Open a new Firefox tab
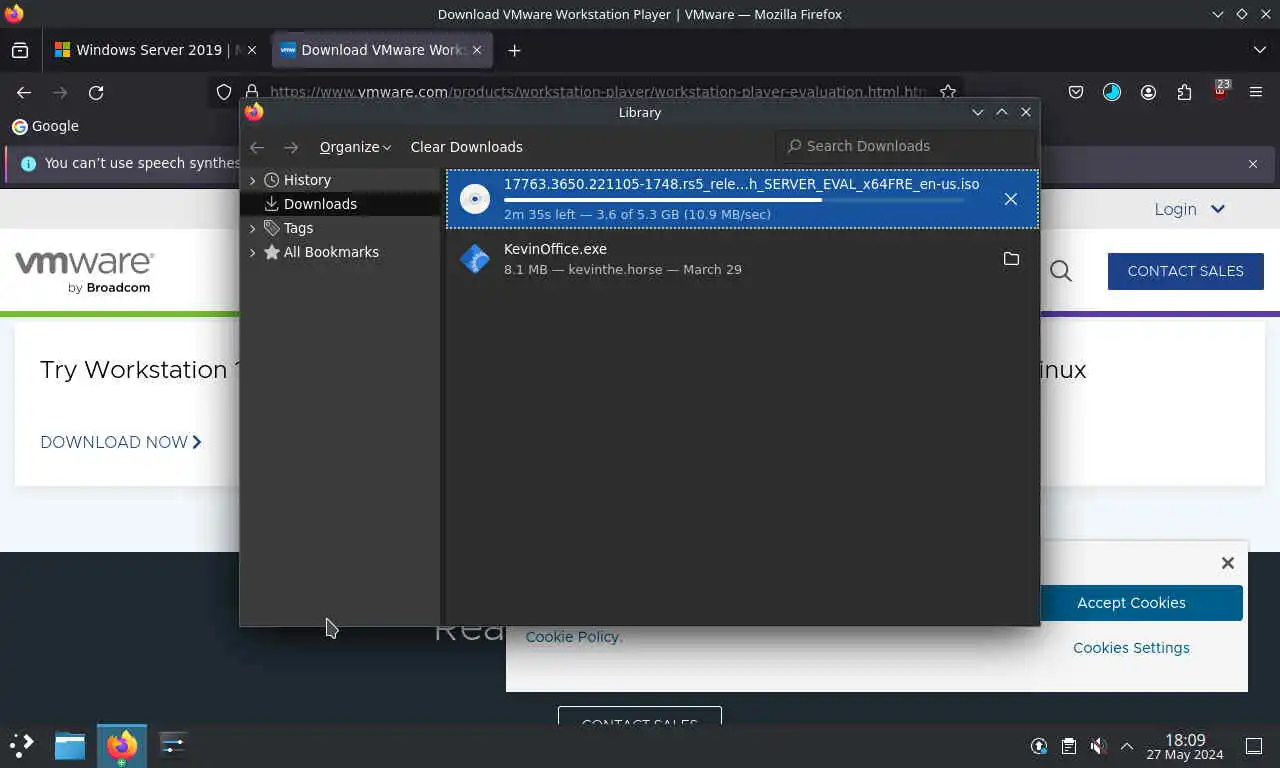 (514, 50)
